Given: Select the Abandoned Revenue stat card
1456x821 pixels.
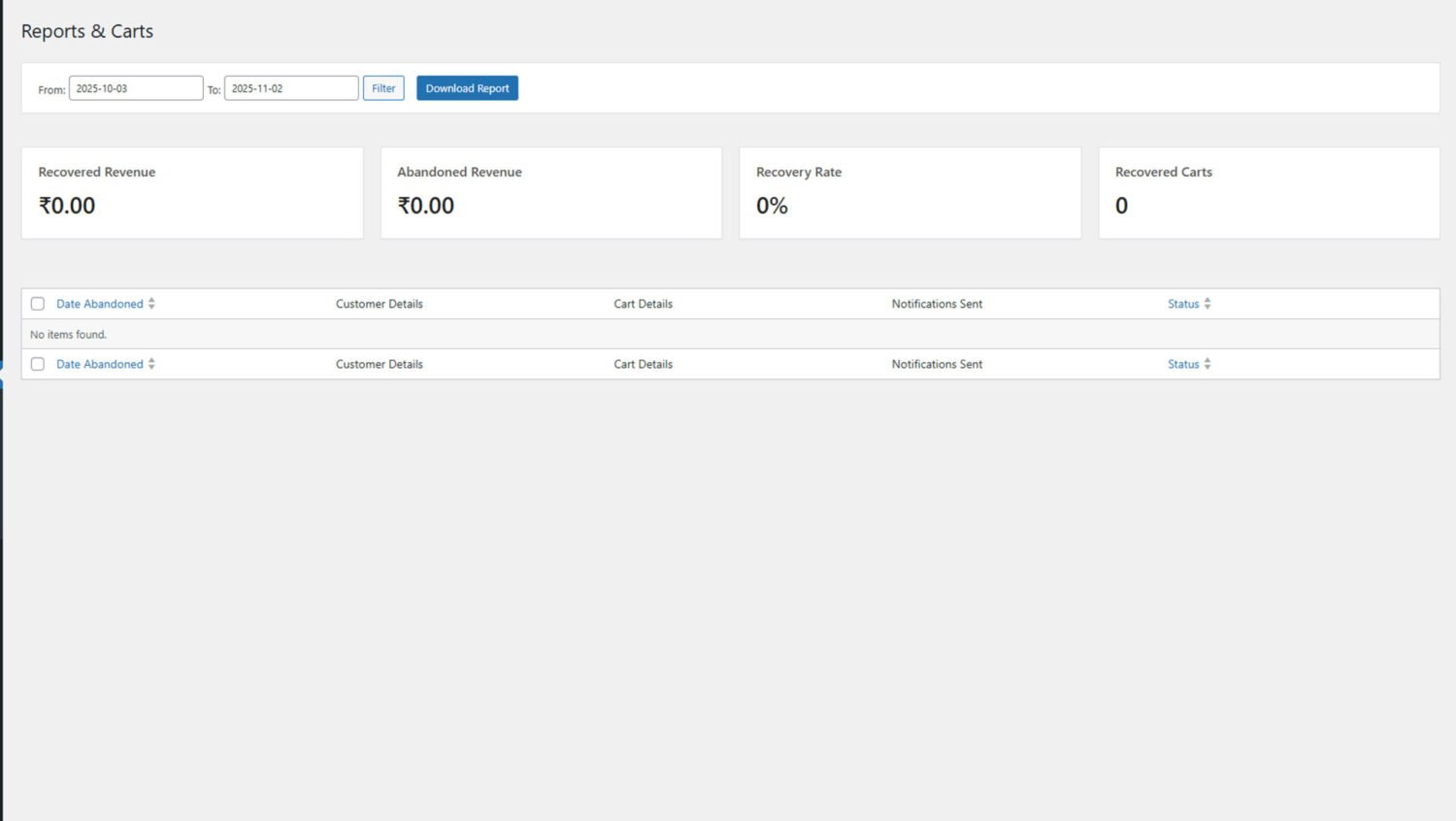Looking at the screenshot, I should (x=550, y=192).
